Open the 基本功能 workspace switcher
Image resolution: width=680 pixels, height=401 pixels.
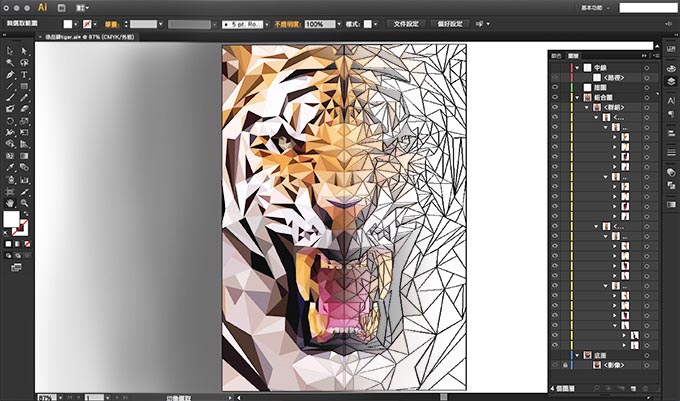pos(595,8)
